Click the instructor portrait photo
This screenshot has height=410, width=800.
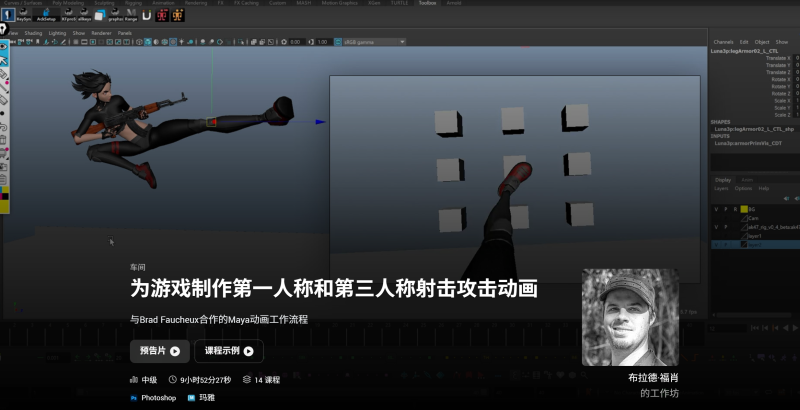tap(630, 317)
